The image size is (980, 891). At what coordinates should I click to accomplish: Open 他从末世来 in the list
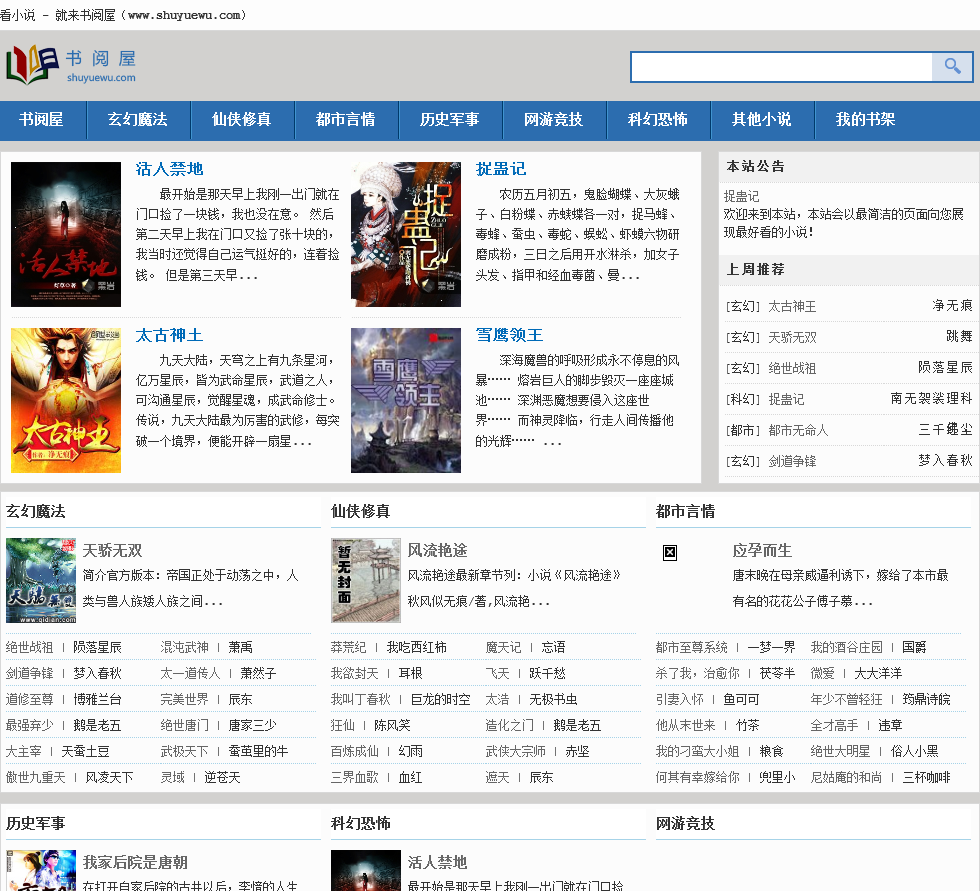coord(686,725)
